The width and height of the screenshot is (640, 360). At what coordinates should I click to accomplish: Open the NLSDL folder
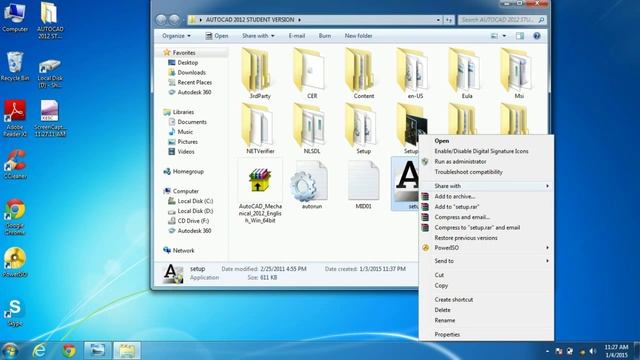point(311,128)
